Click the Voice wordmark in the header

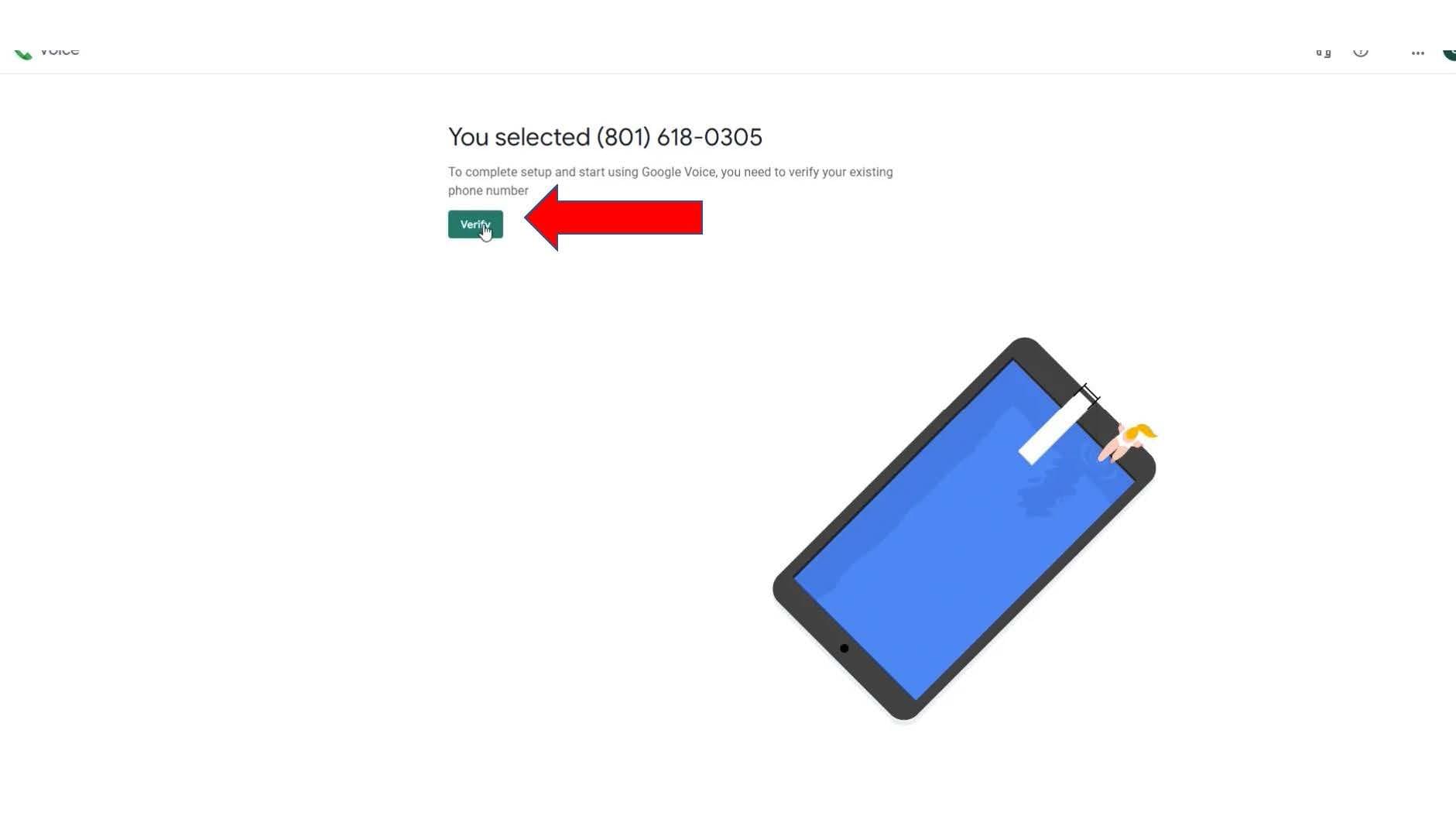coord(60,51)
